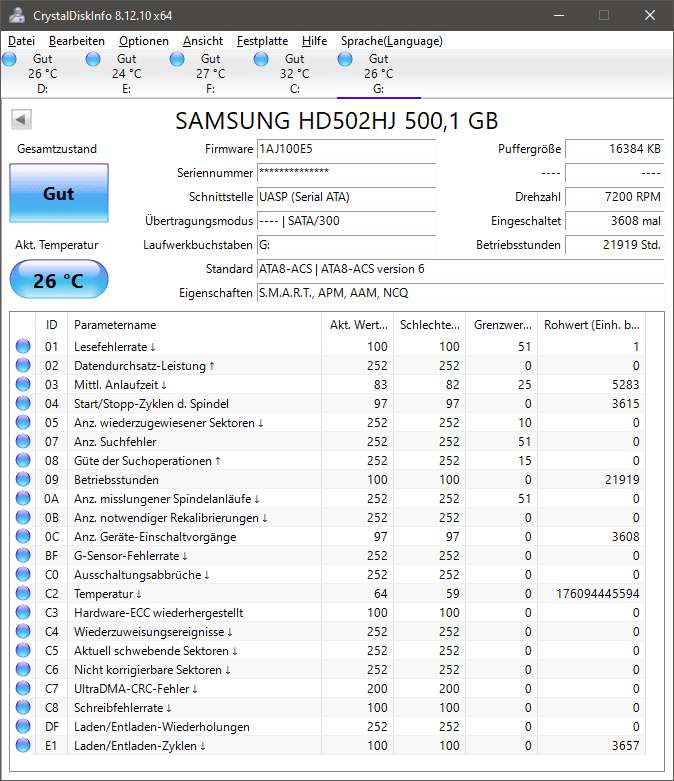Click the raw value 5283
Viewport: 674px width, 781px height.
625,385
